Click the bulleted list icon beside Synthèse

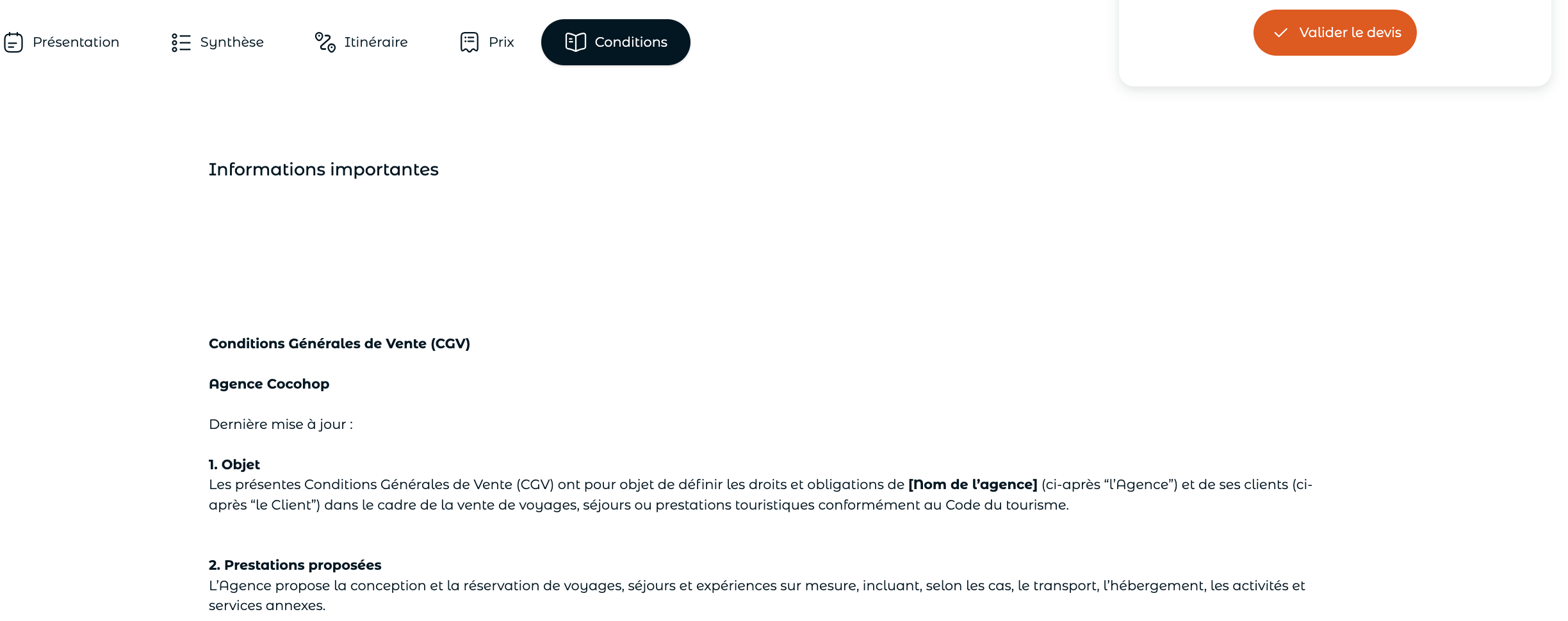pyautogui.click(x=181, y=42)
